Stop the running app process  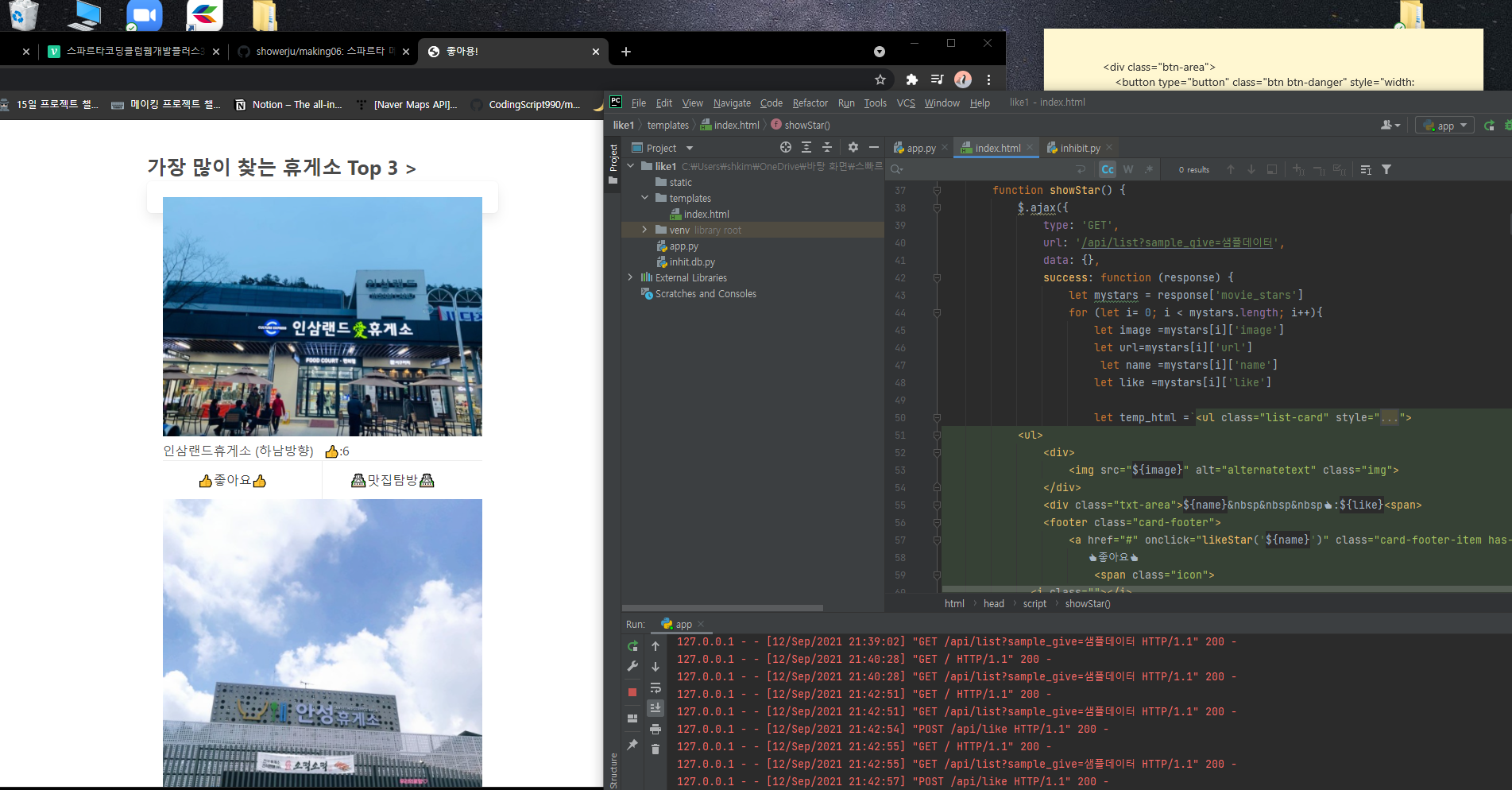click(632, 692)
